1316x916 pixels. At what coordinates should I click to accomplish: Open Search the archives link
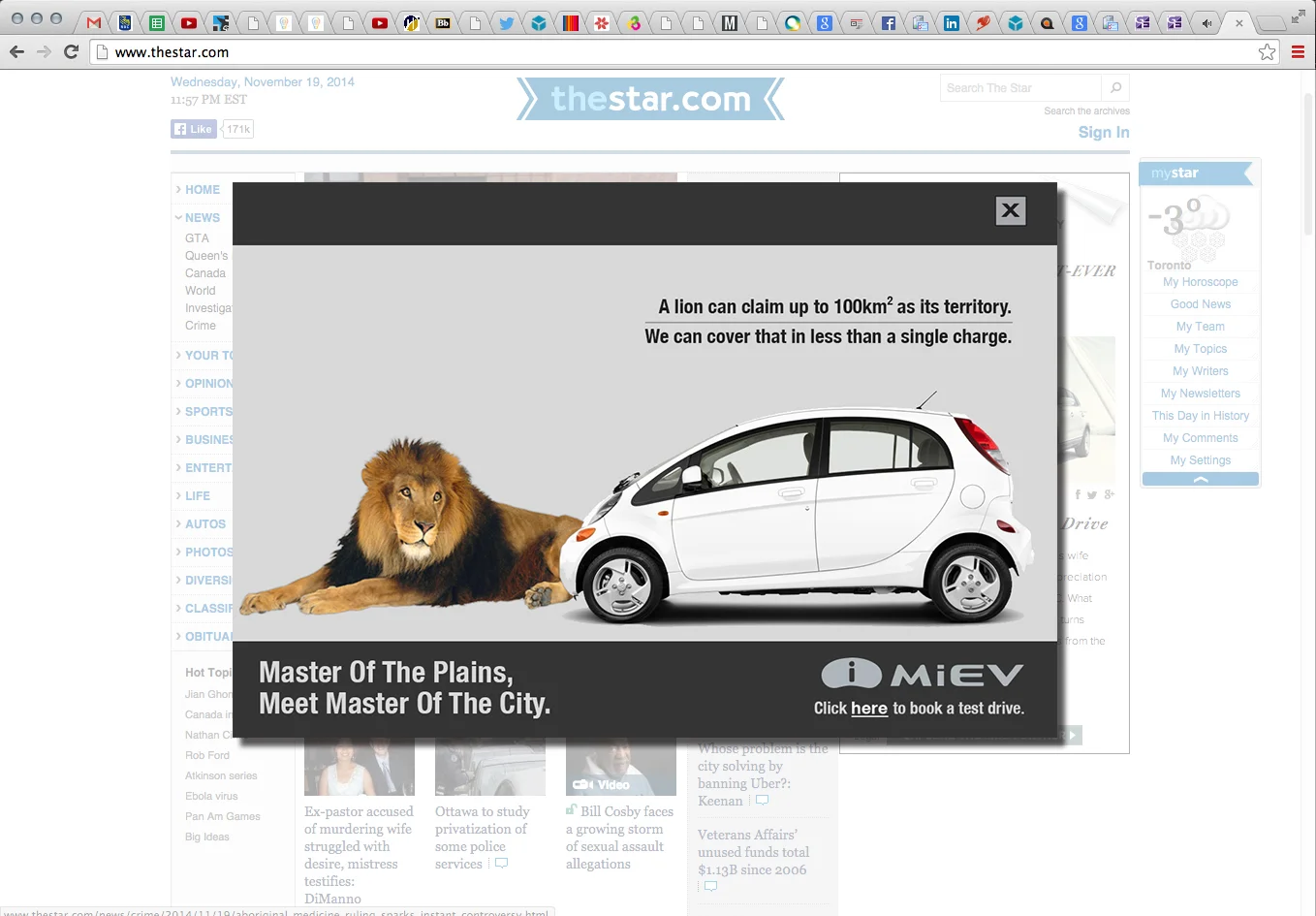[1086, 111]
